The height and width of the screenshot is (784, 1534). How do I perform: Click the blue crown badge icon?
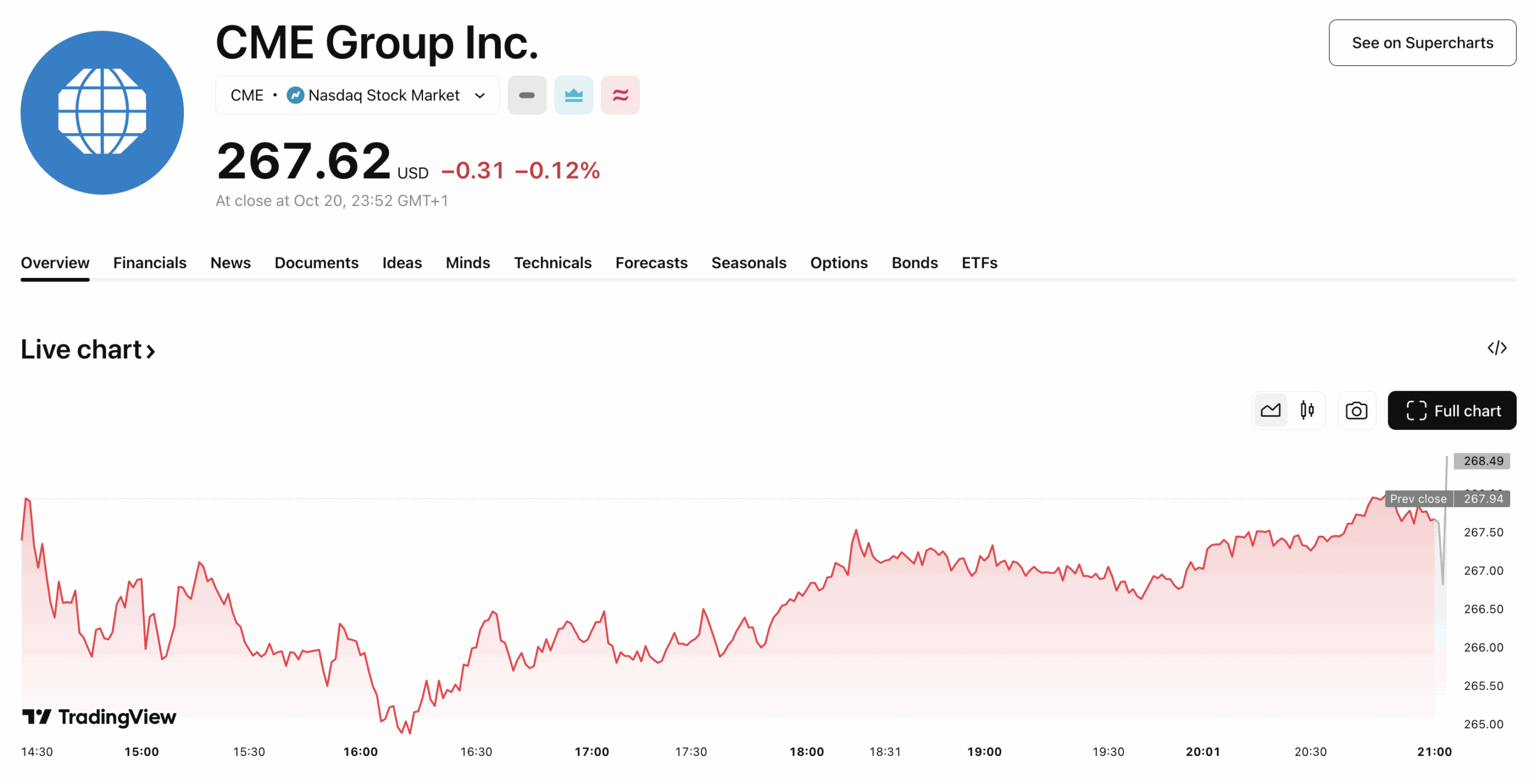point(573,95)
